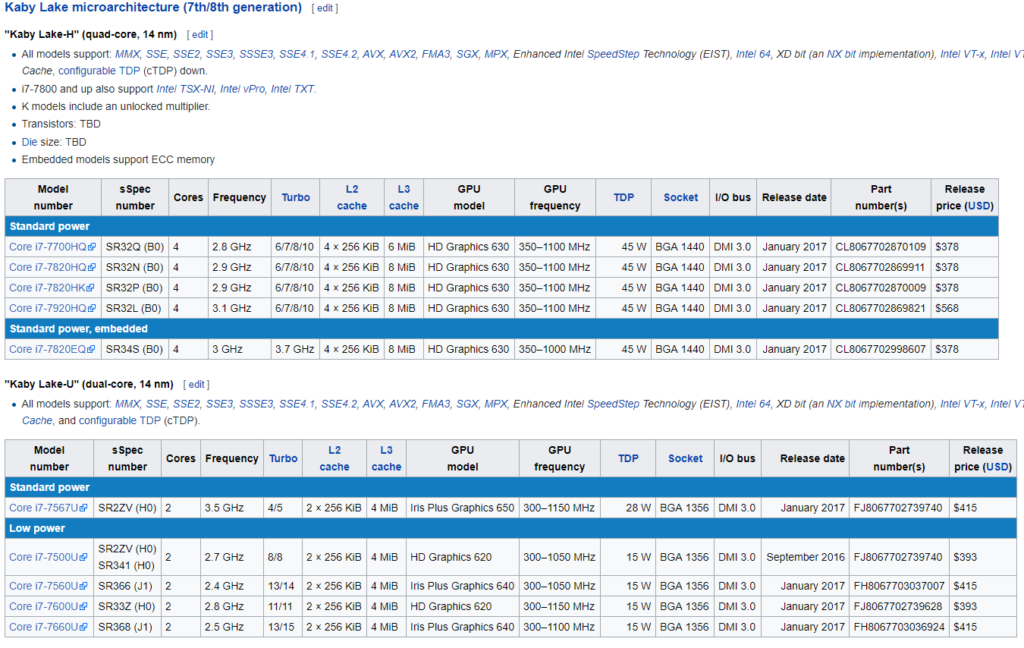
Task: Edit the Kaby Lake-U section
Action: tap(196, 384)
